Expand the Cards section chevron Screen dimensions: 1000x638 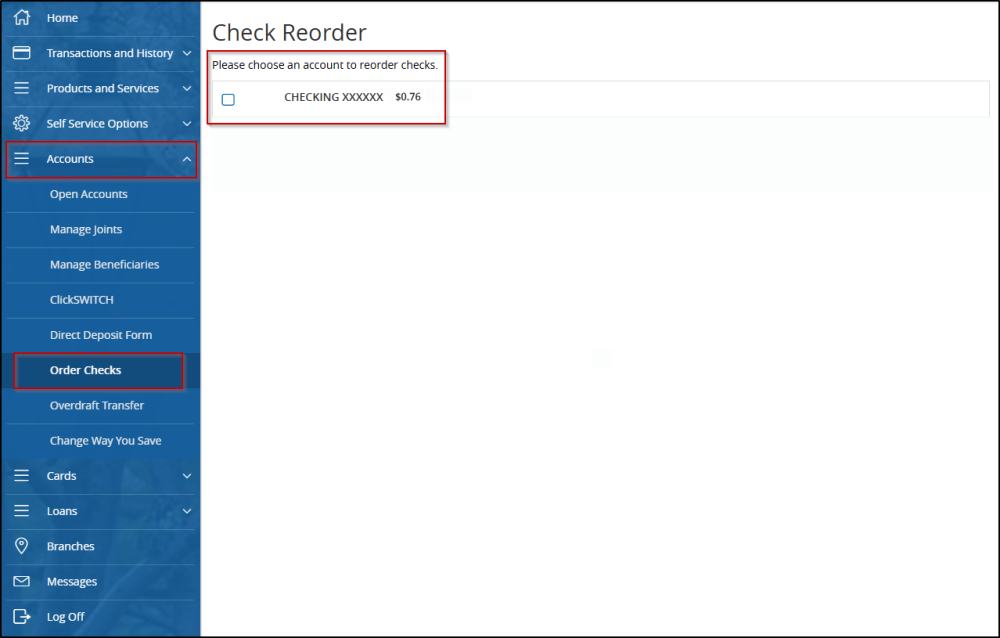click(x=186, y=475)
